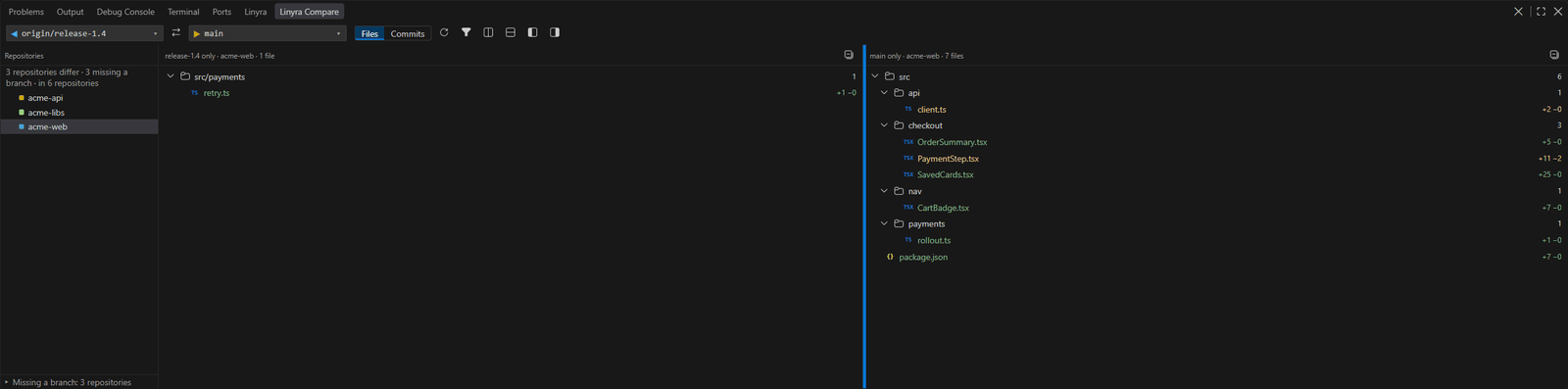The width and height of the screenshot is (1568, 389).
Task: Click the TS icon beside retry.ts
Action: click(x=194, y=93)
